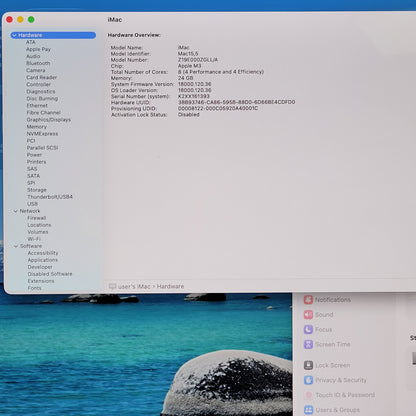Click user's iMac in the path bar
The image size is (416, 416).
click(x=134, y=286)
